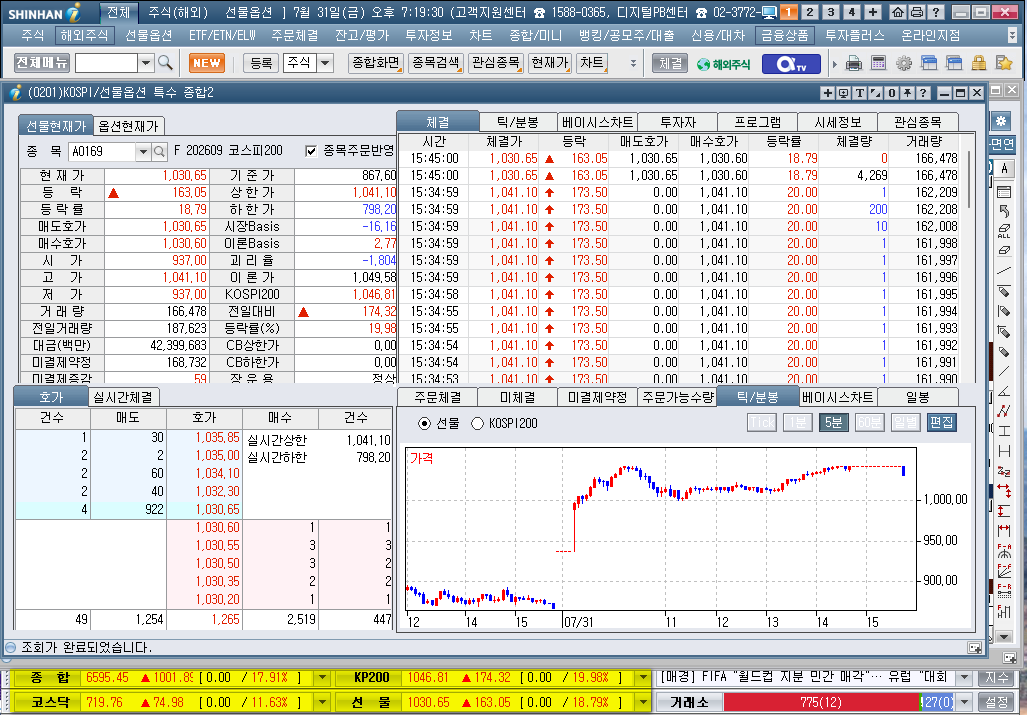Switch to the 옵션현재가 tab
This screenshot has height=715, width=1027.
(128, 126)
